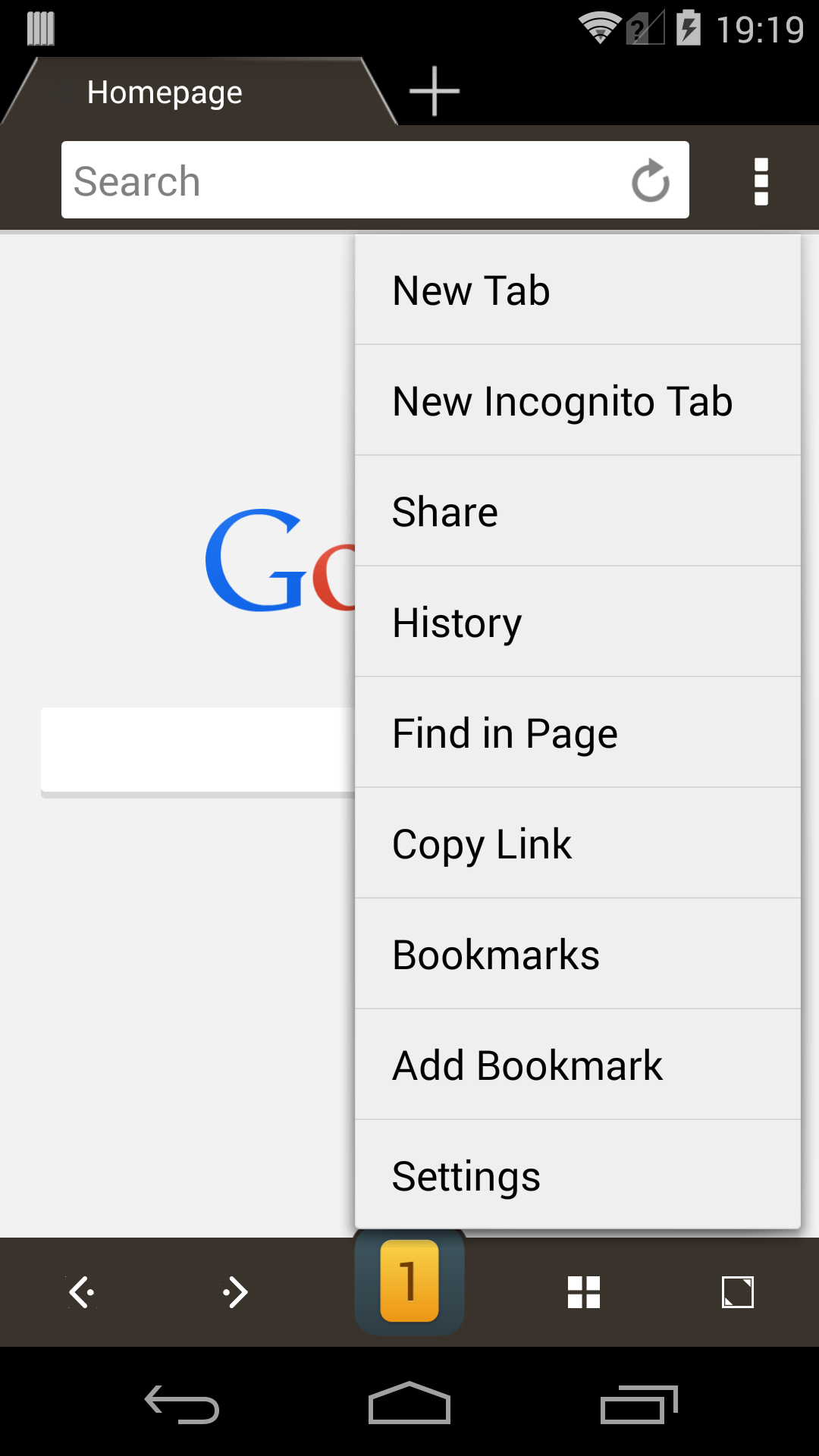Open the three-dot overflow menu
This screenshot has width=819, height=1456.
tap(761, 181)
